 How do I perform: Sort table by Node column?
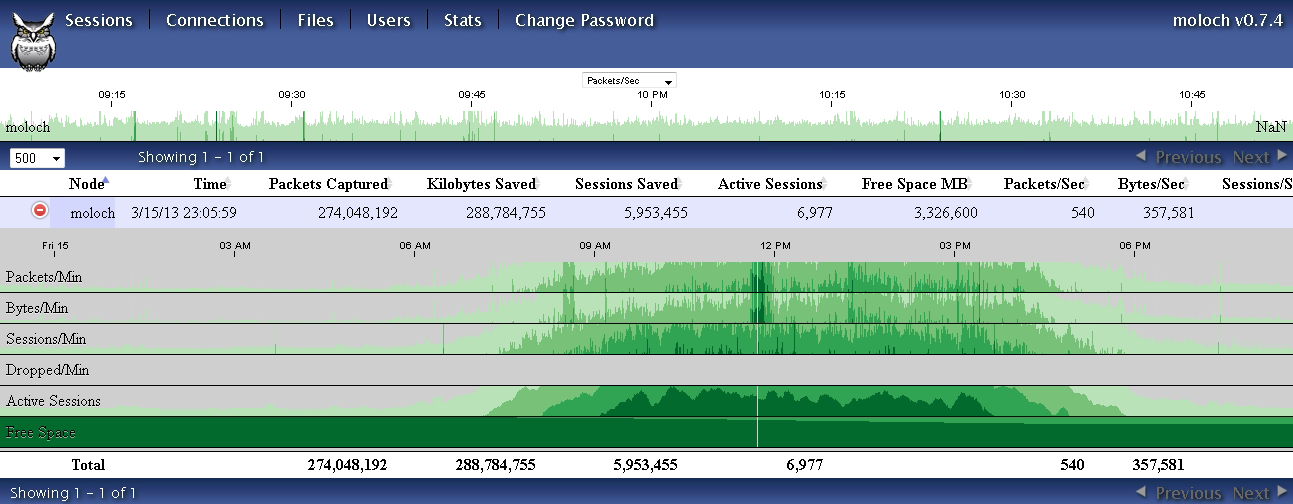coord(87,184)
